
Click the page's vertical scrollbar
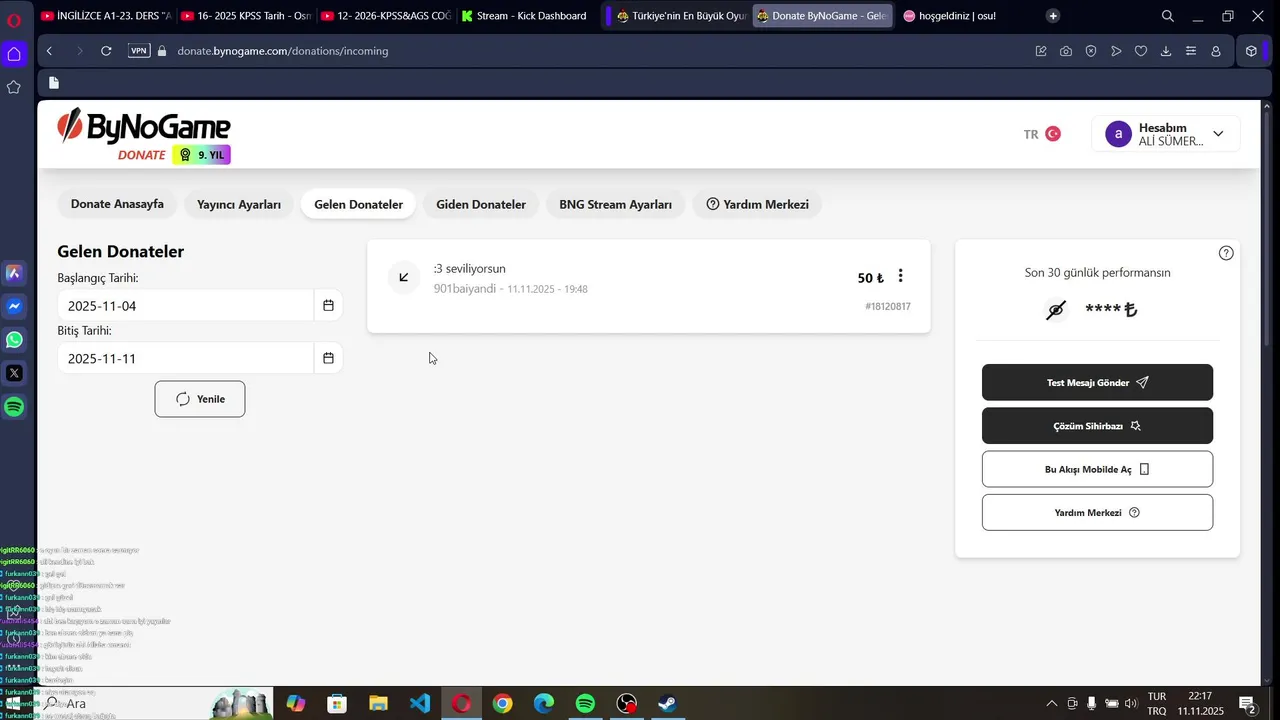pyautogui.click(x=1268, y=228)
